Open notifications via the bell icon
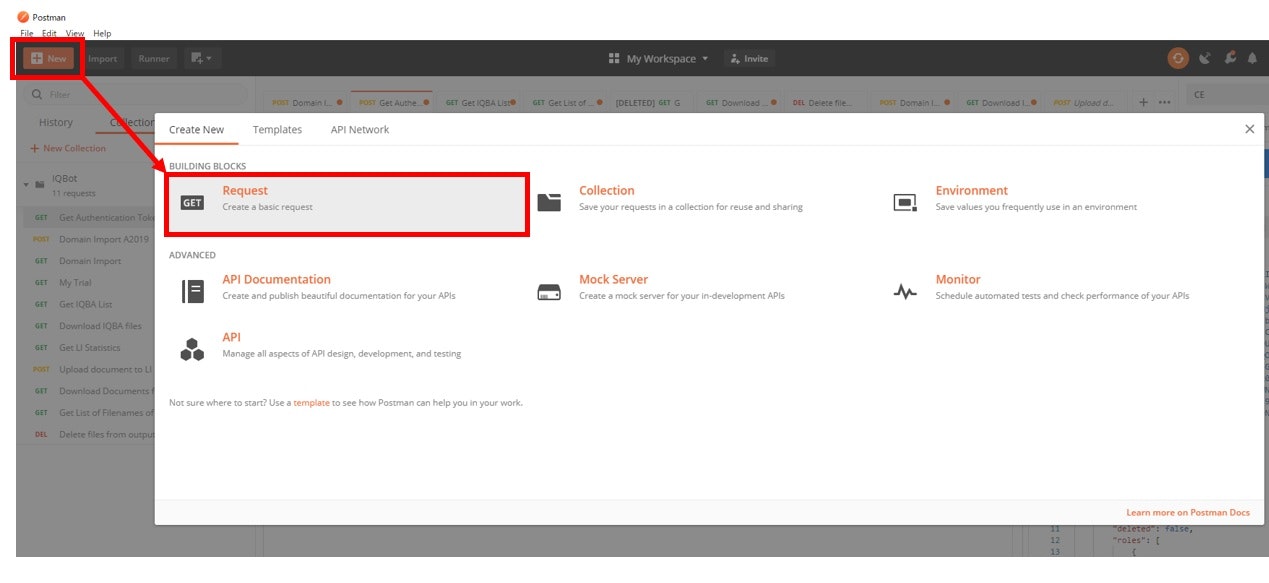This screenshot has height=583, width=1269. (1252, 58)
